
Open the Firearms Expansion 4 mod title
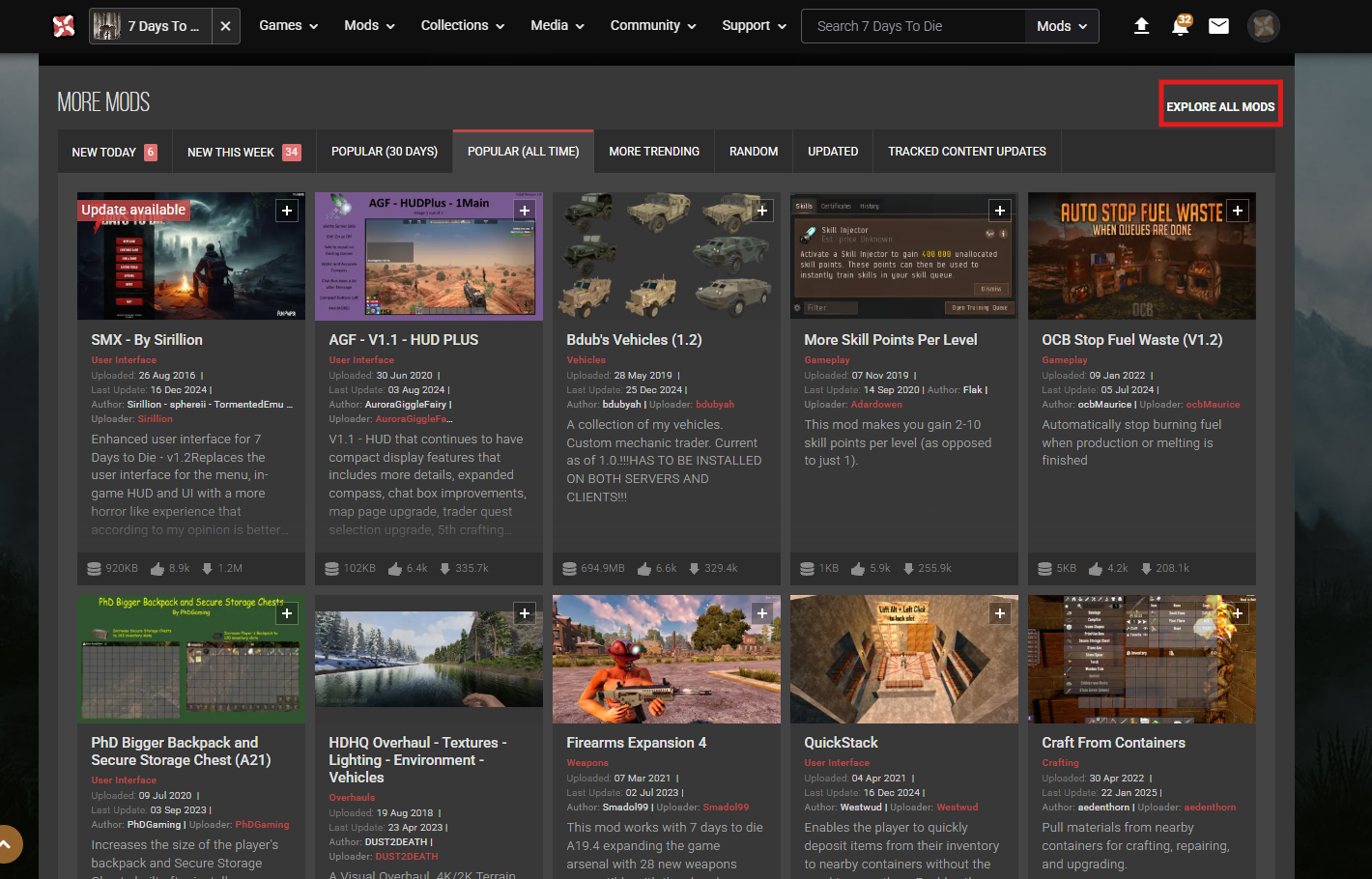tap(637, 743)
